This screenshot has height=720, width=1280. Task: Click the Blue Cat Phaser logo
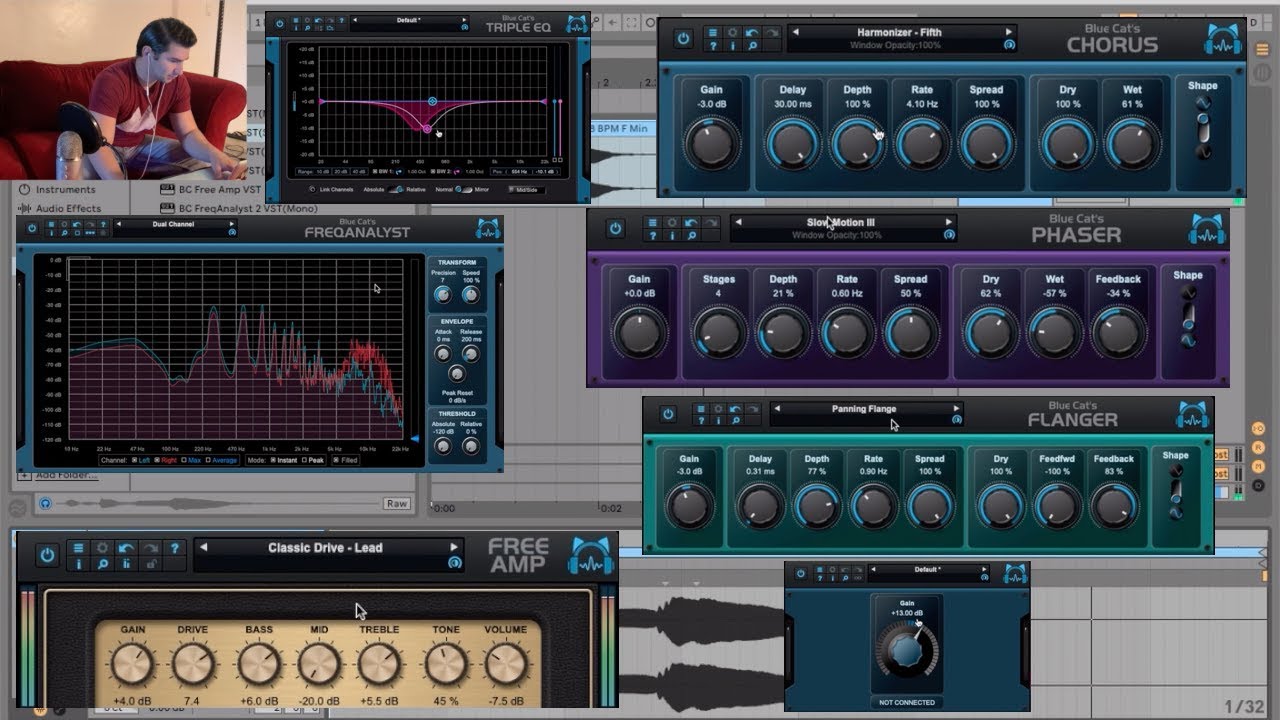1206,229
